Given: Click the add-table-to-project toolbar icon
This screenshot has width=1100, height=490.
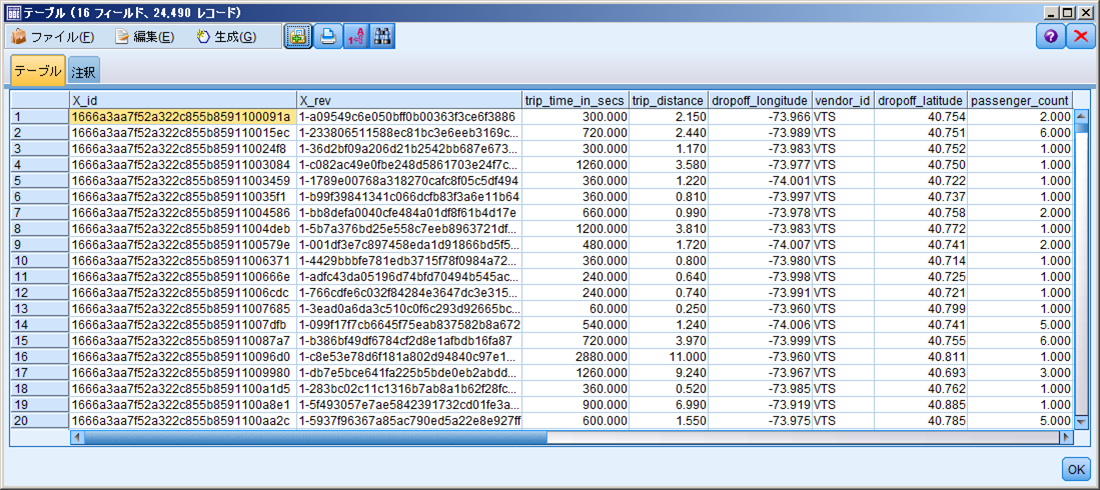Looking at the screenshot, I should coord(297,37).
